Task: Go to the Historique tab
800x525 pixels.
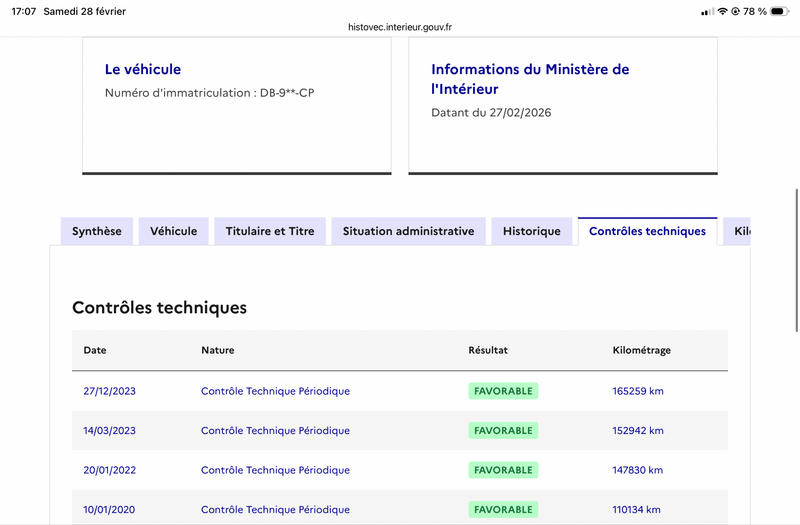Action: click(x=532, y=231)
